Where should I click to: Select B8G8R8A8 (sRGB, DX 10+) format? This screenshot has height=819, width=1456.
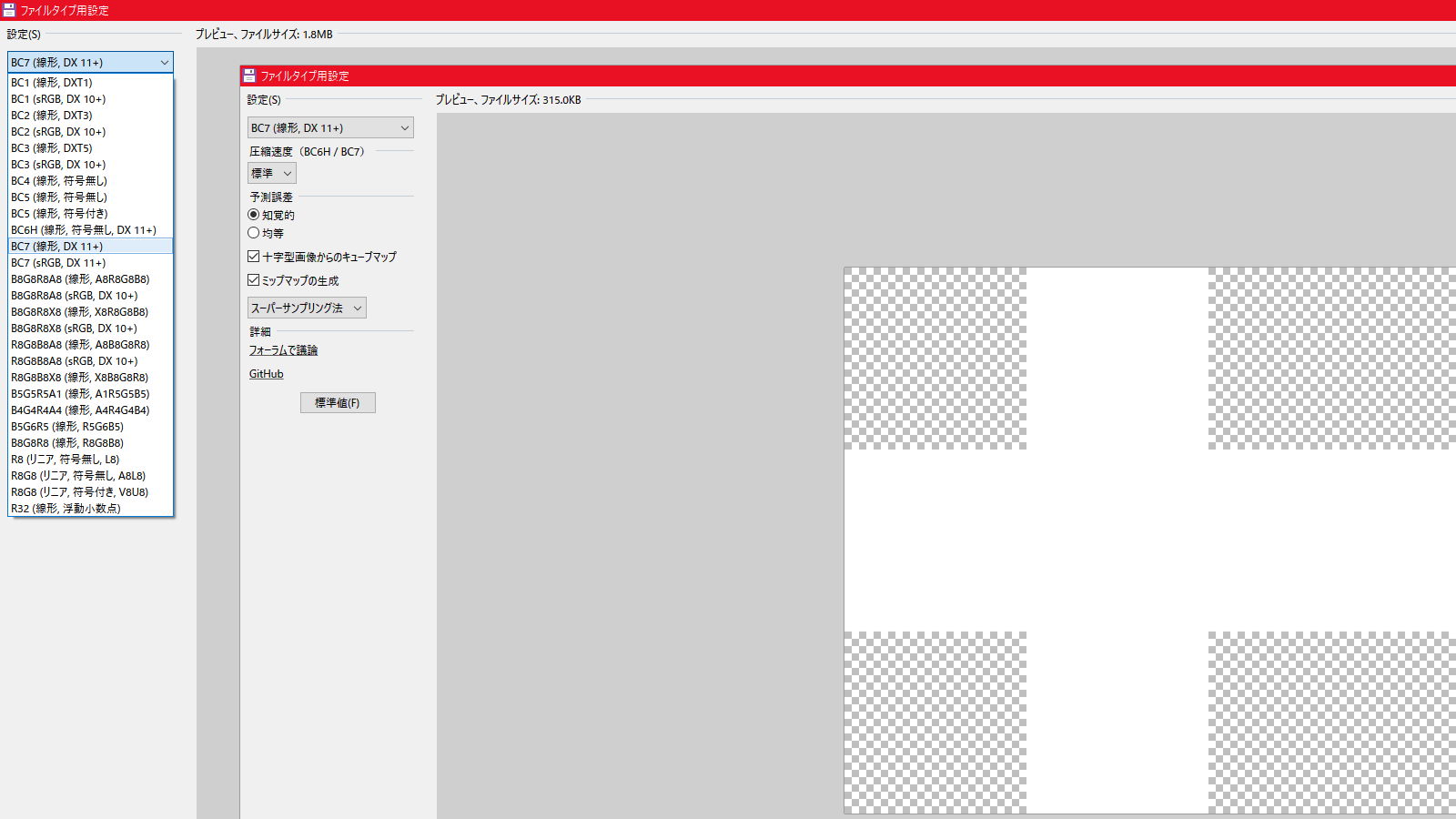click(x=90, y=295)
